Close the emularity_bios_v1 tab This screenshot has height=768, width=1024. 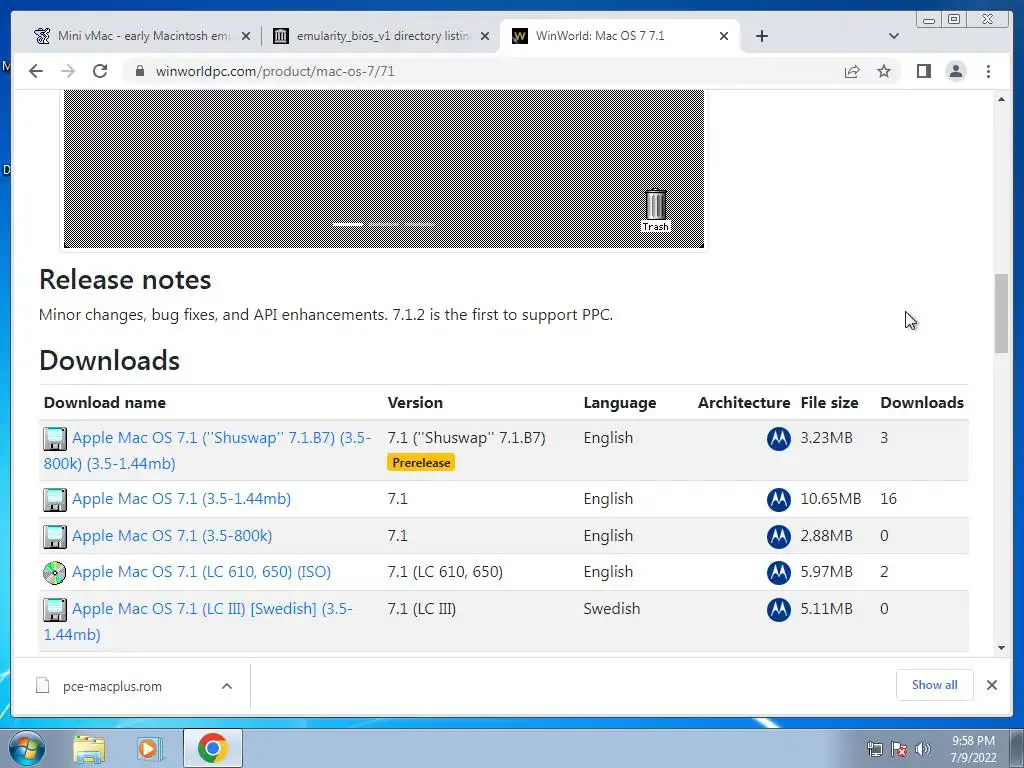[x=485, y=36]
